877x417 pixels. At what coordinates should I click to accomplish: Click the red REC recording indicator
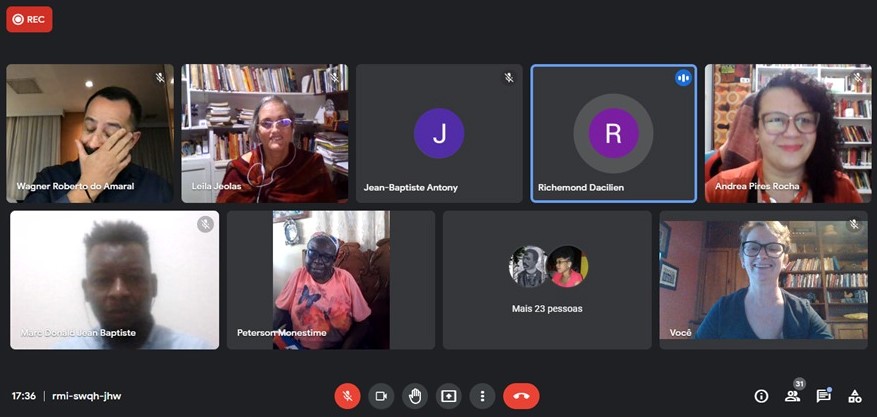[x=29, y=19]
